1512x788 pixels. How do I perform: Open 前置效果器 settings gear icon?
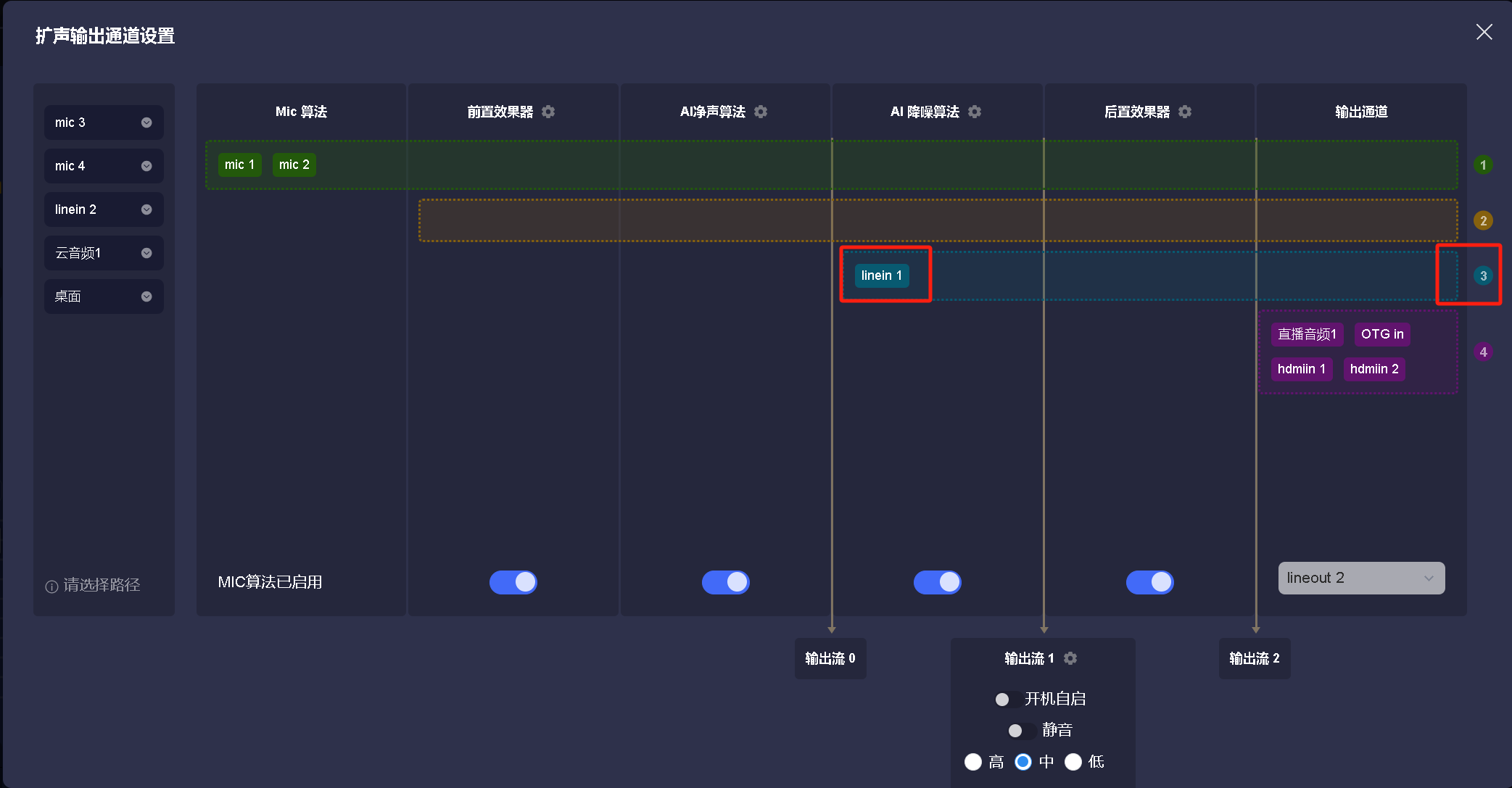548,112
